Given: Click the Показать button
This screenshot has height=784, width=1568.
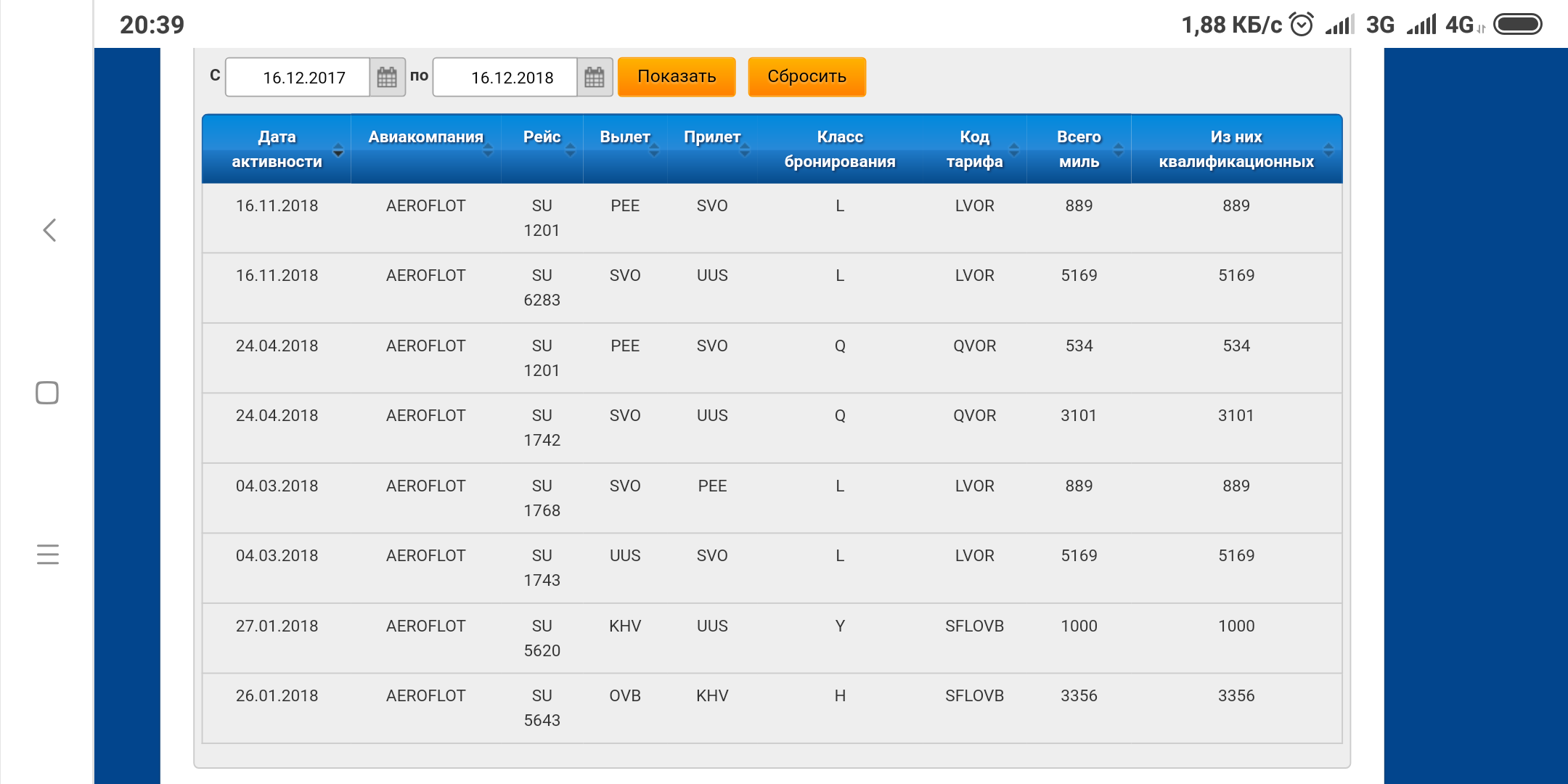Looking at the screenshot, I should click(x=677, y=77).
